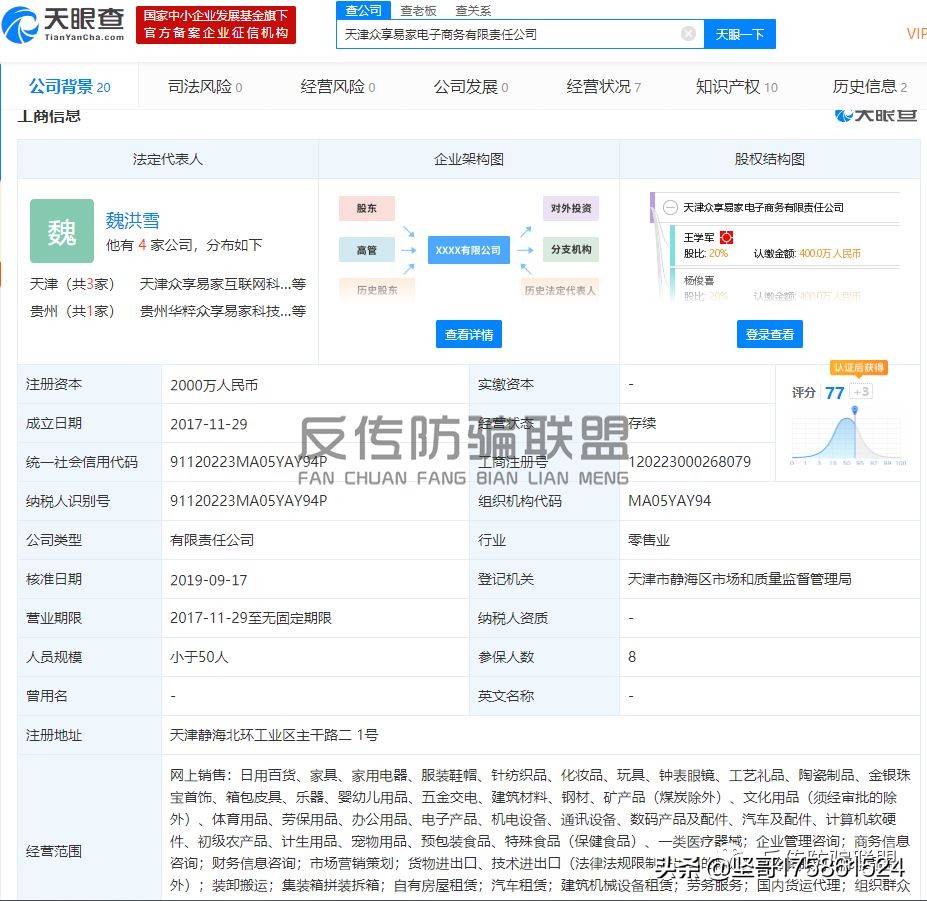
Task: Click the blue 魏 avatar of the legal representative
Action: click(x=62, y=231)
